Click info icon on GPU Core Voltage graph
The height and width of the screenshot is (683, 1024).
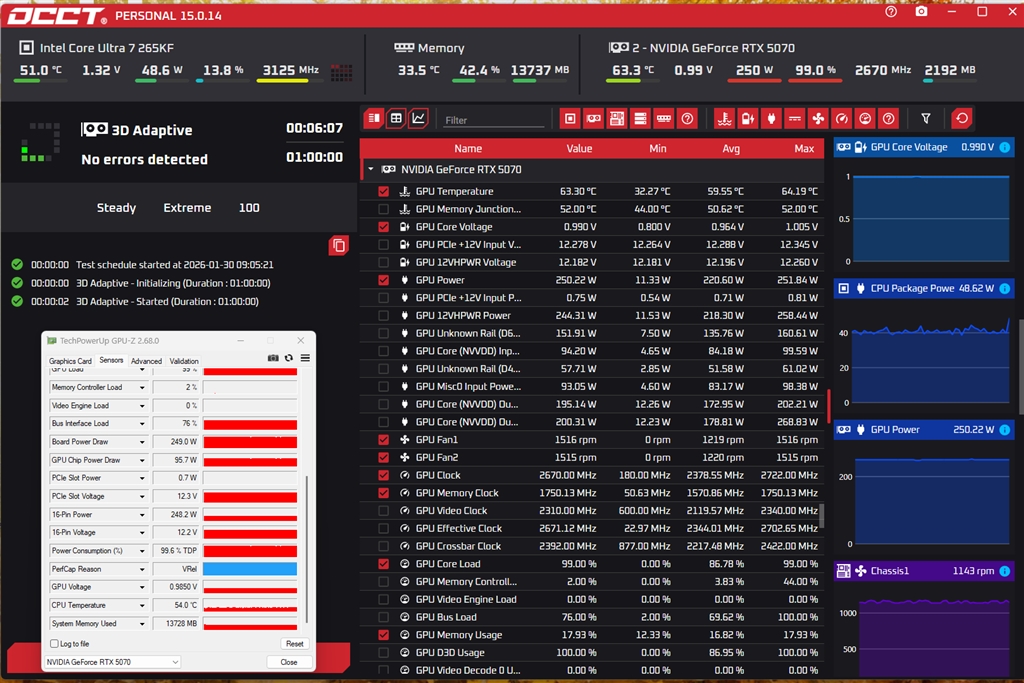(x=1005, y=147)
